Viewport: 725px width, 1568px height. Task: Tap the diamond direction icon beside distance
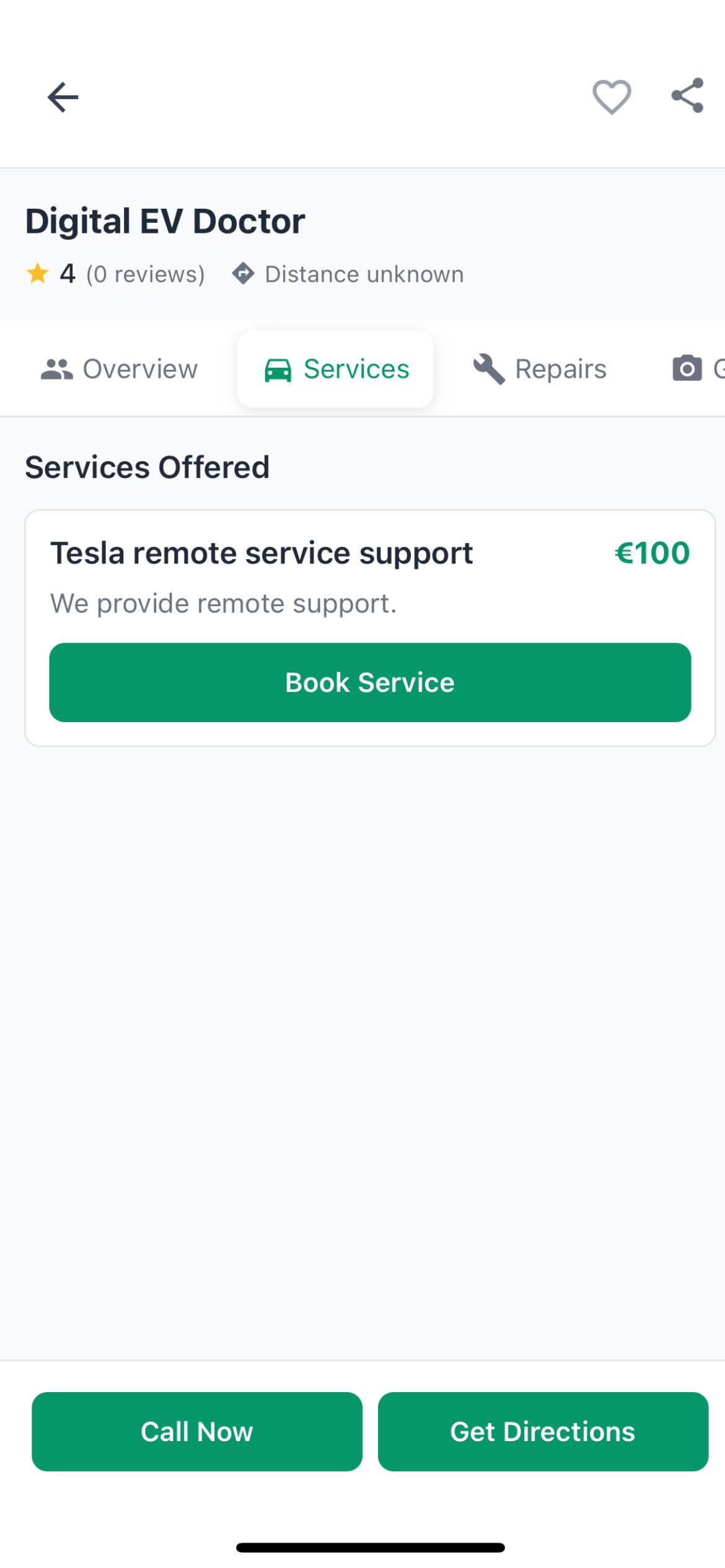(243, 273)
